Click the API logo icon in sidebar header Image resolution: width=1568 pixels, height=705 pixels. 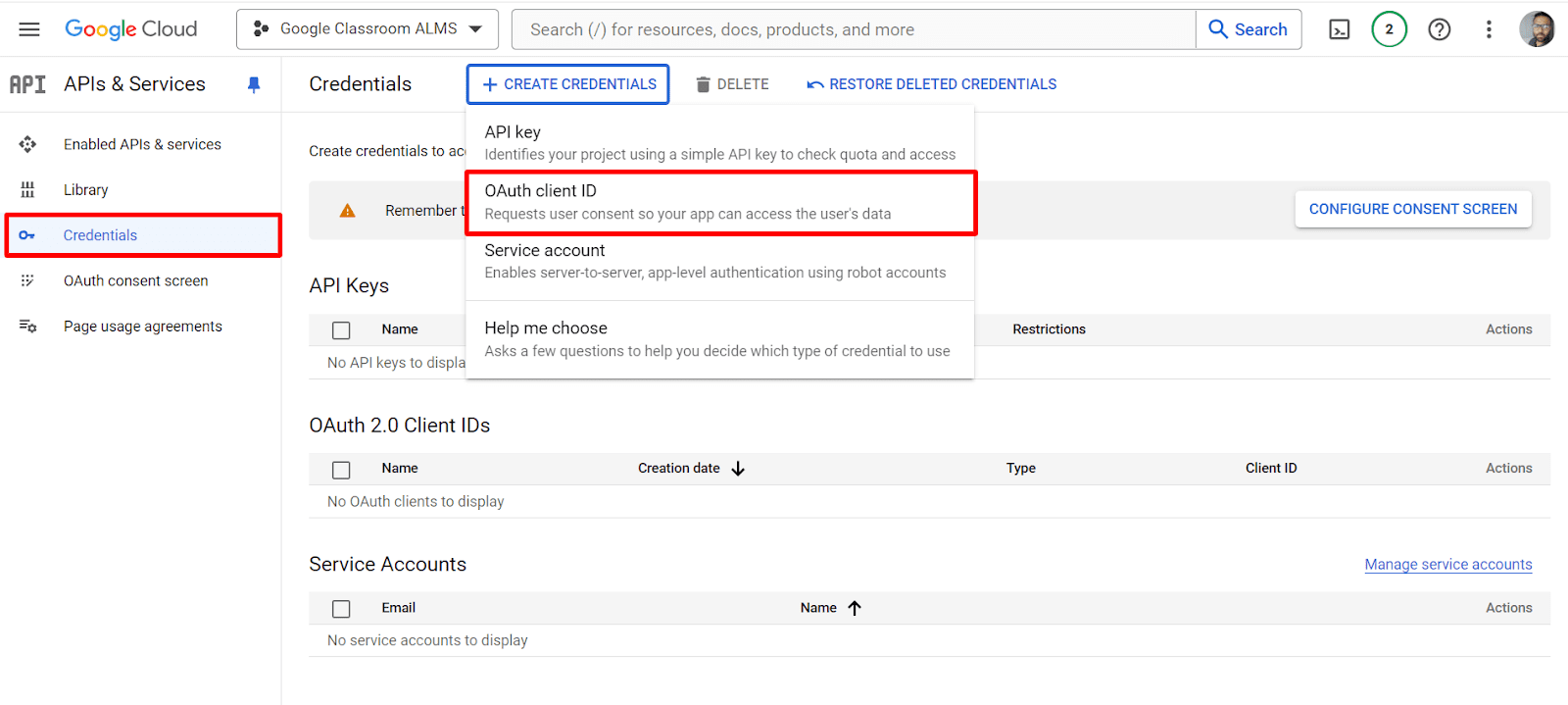[x=27, y=84]
